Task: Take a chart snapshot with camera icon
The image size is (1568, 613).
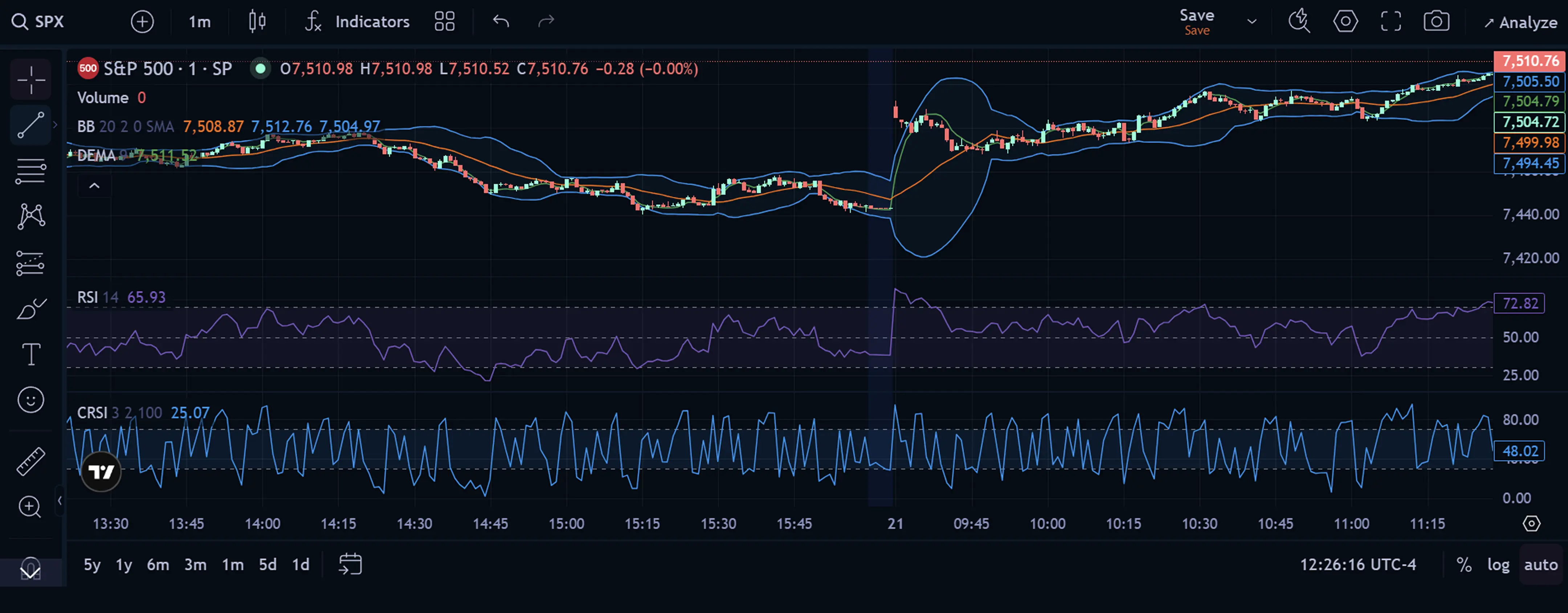Action: [x=1437, y=22]
